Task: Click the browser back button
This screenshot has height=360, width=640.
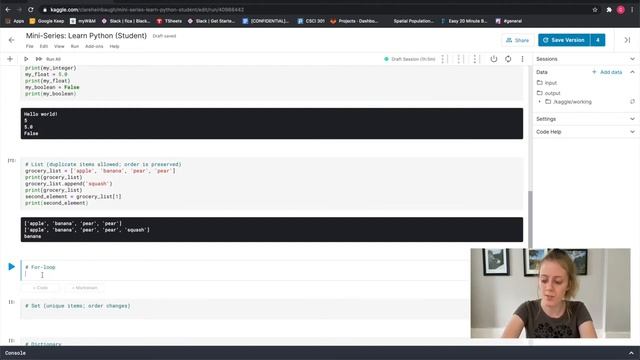Action: pos(8,9)
